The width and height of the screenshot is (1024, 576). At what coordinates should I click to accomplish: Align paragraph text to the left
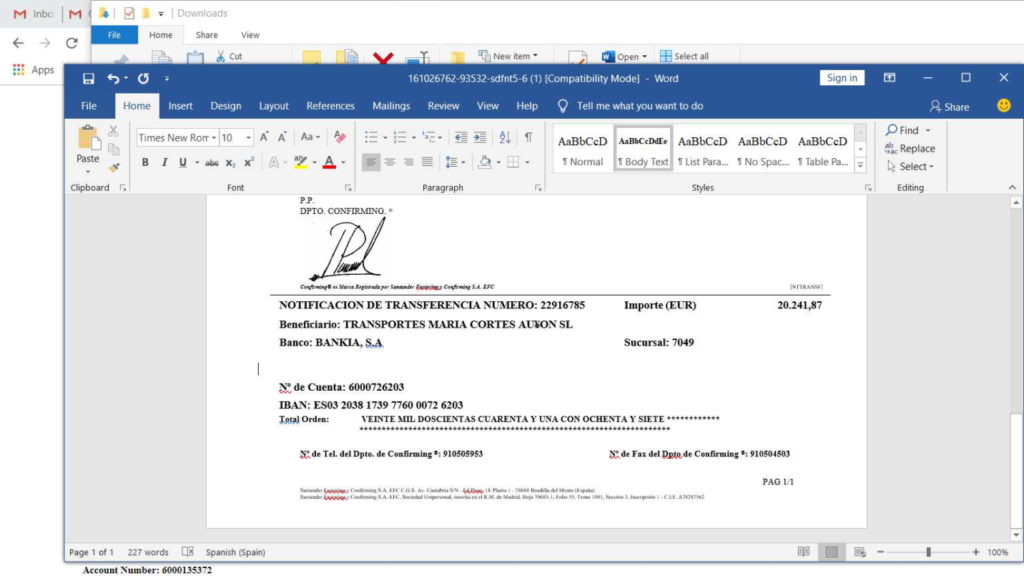pyautogui.click(x=371, y=163)
